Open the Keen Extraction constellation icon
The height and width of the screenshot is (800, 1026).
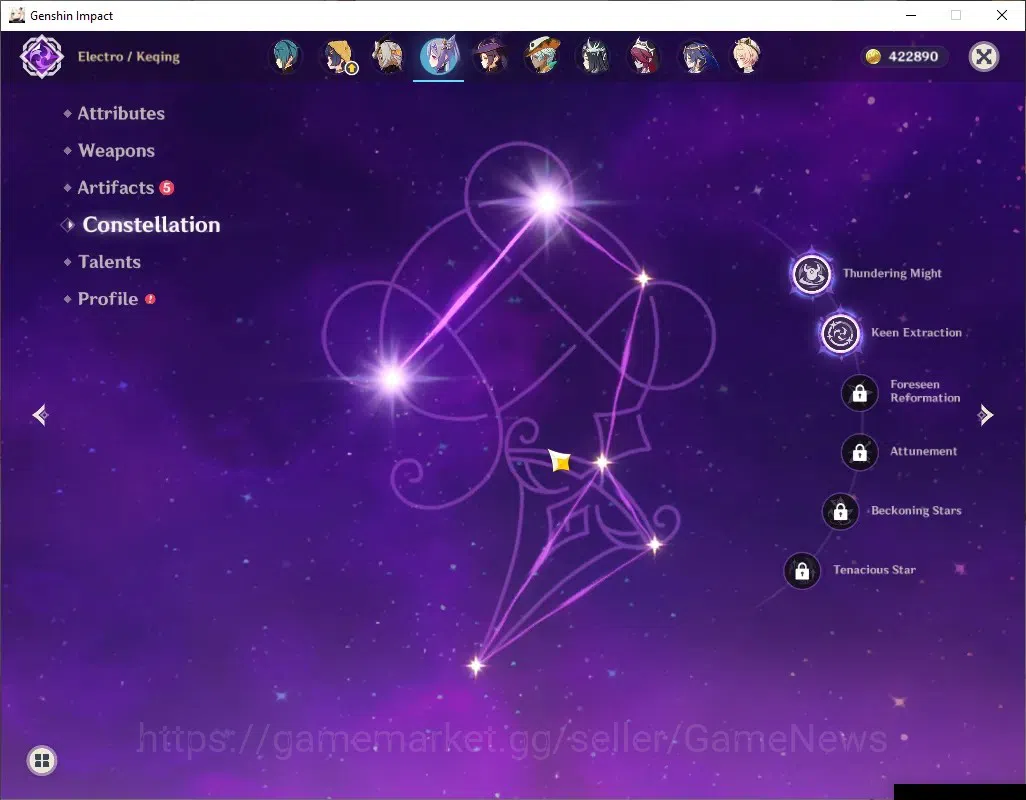pyautogui.click(x=840, y=333)
